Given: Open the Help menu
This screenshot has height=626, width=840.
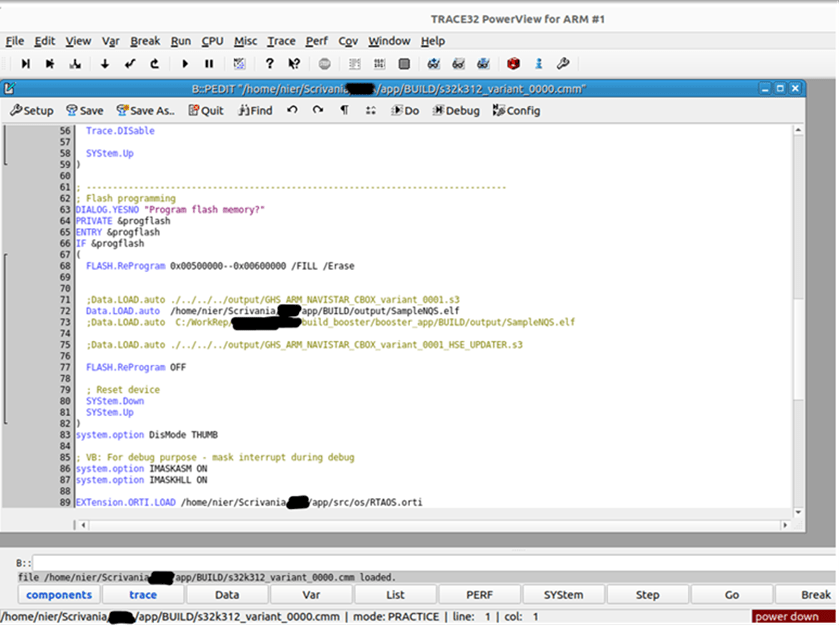Looking at the screenshot, I should tap(432, 41).
